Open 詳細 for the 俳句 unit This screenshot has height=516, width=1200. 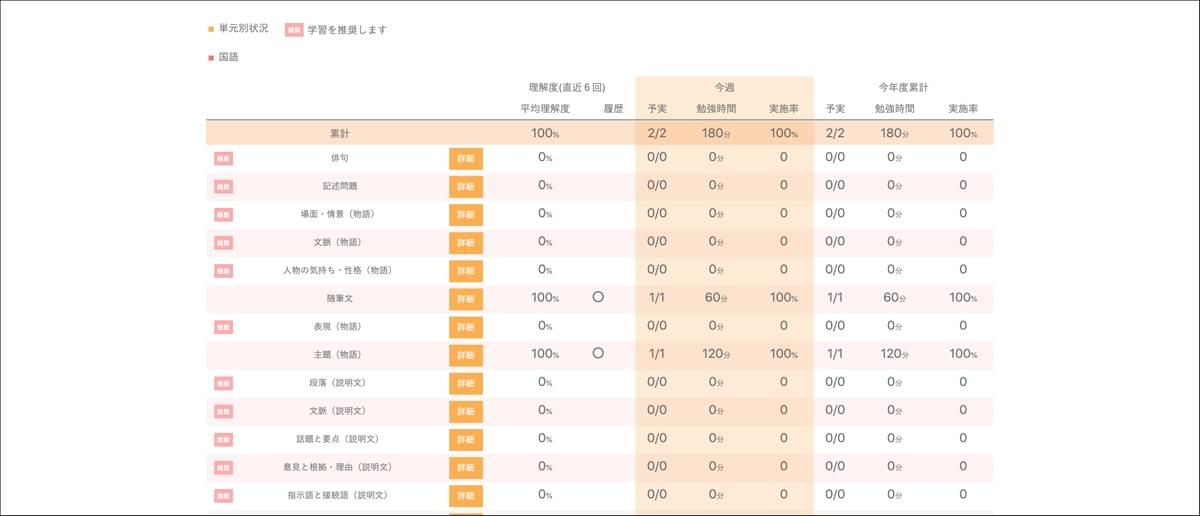click(466, 158)
